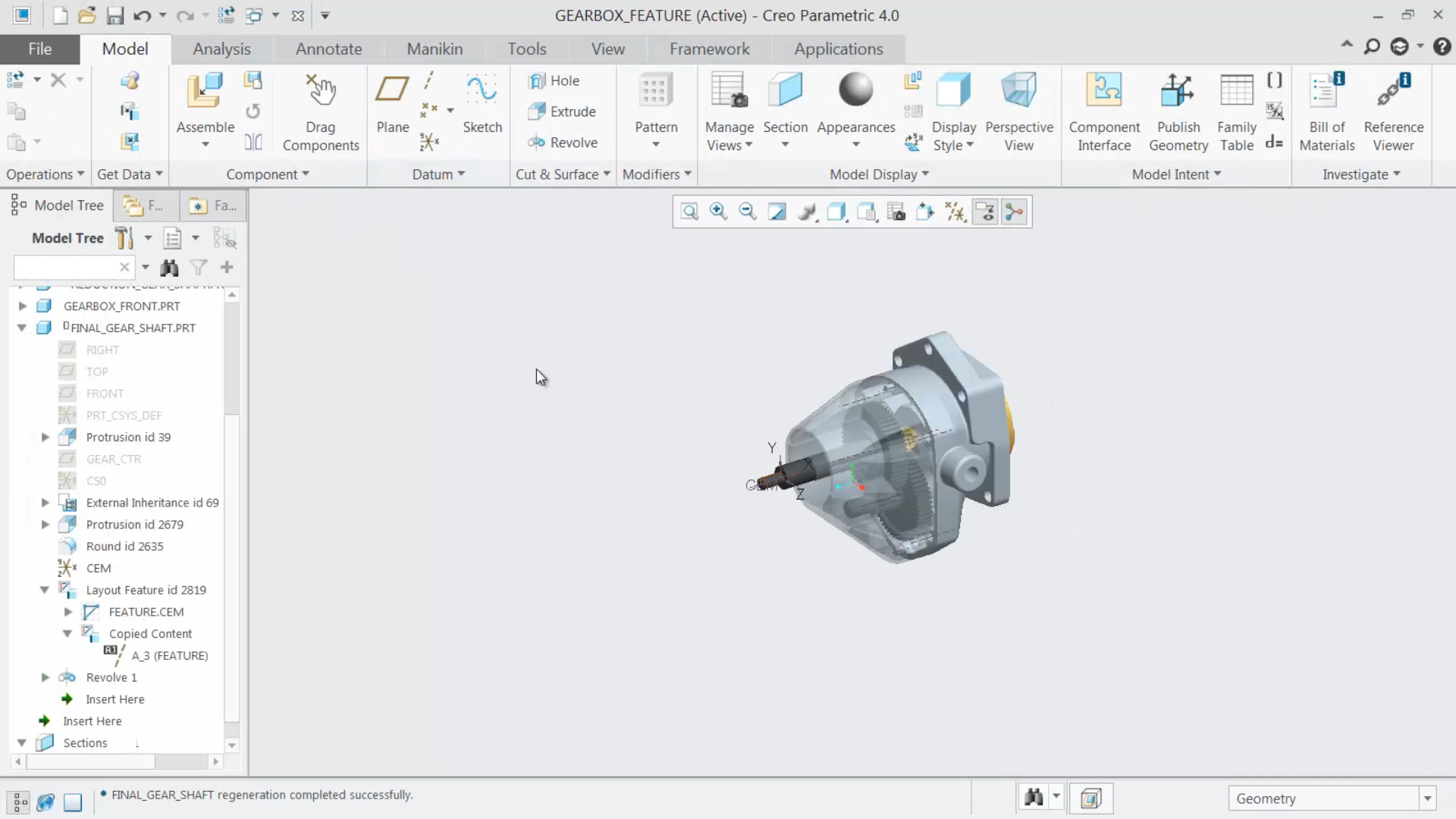Screen dimensions: 1456x819
Task: Click the Repaint screen icon
Action: click(777, 212)
